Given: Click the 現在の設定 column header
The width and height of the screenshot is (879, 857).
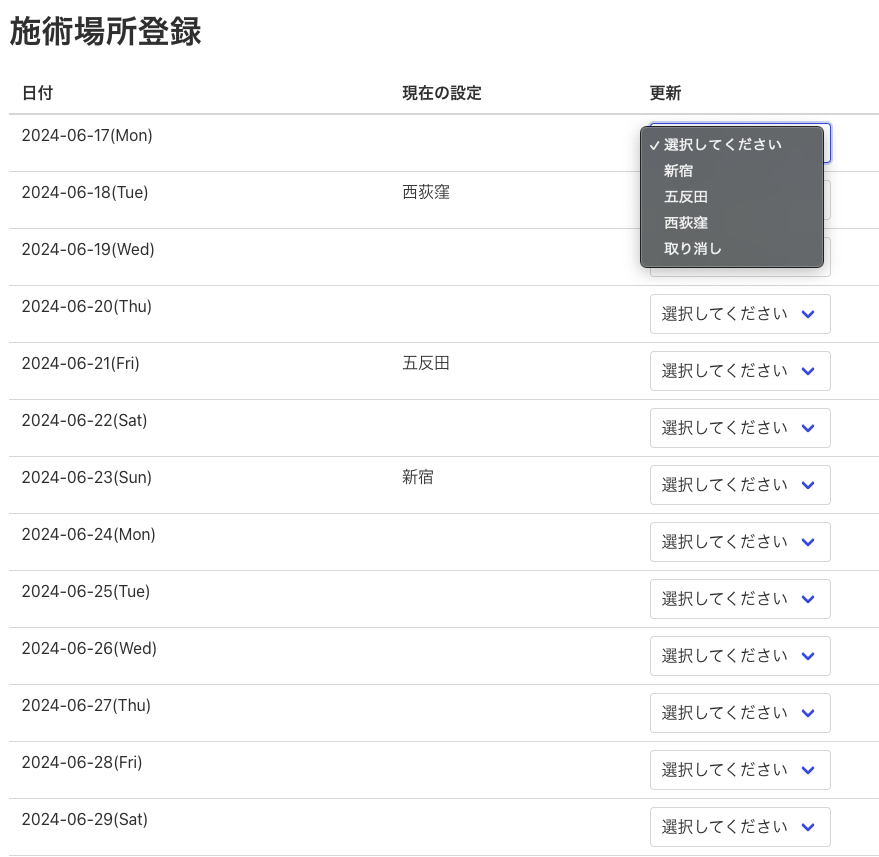Looking at the screenshot, I should [x=441, y=93].
